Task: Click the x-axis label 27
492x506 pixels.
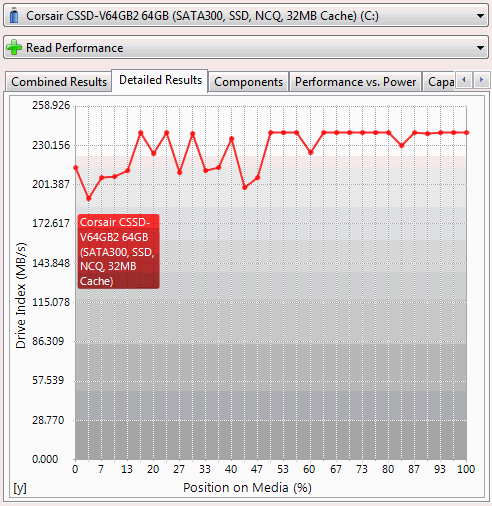Action: coord(179,469)
